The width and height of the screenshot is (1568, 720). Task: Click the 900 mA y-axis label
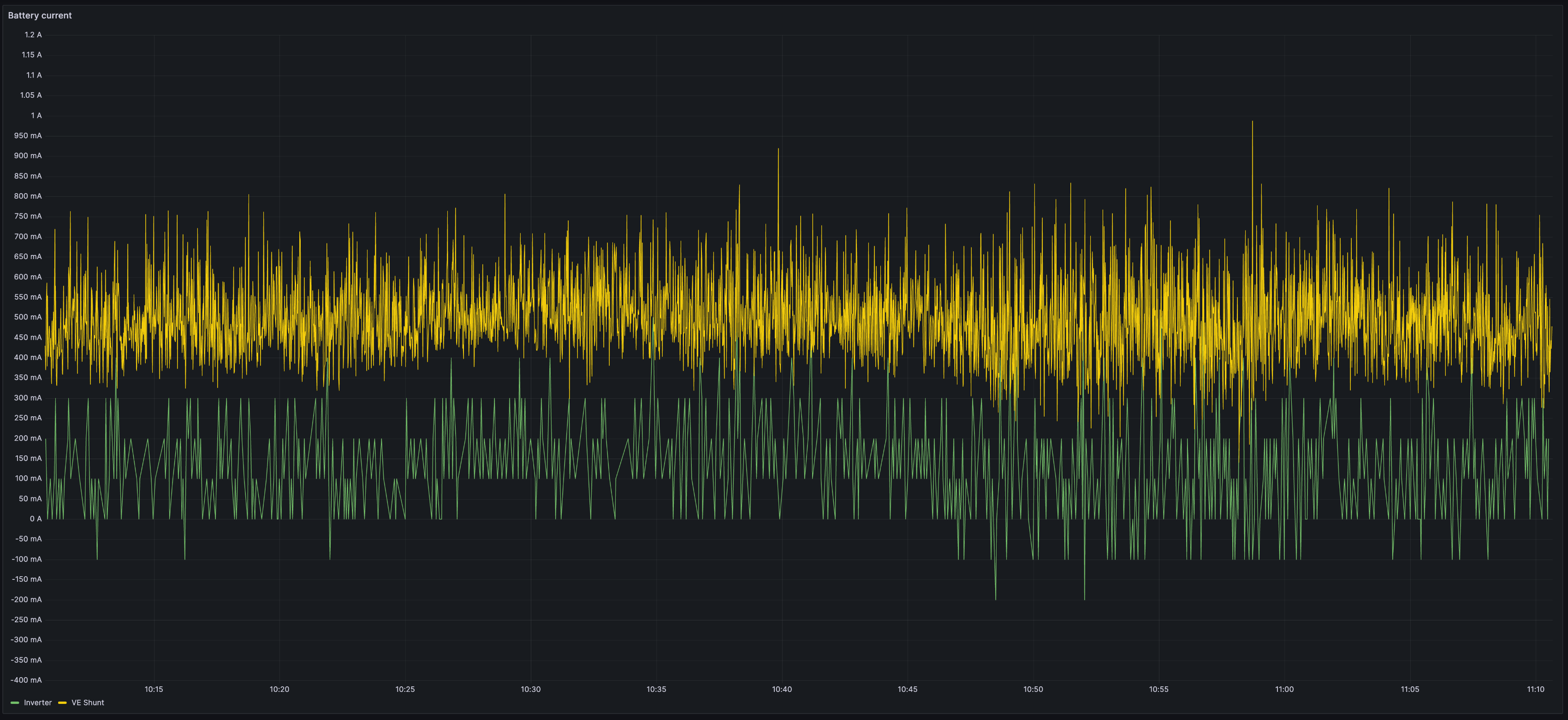(x=28, y=156)
